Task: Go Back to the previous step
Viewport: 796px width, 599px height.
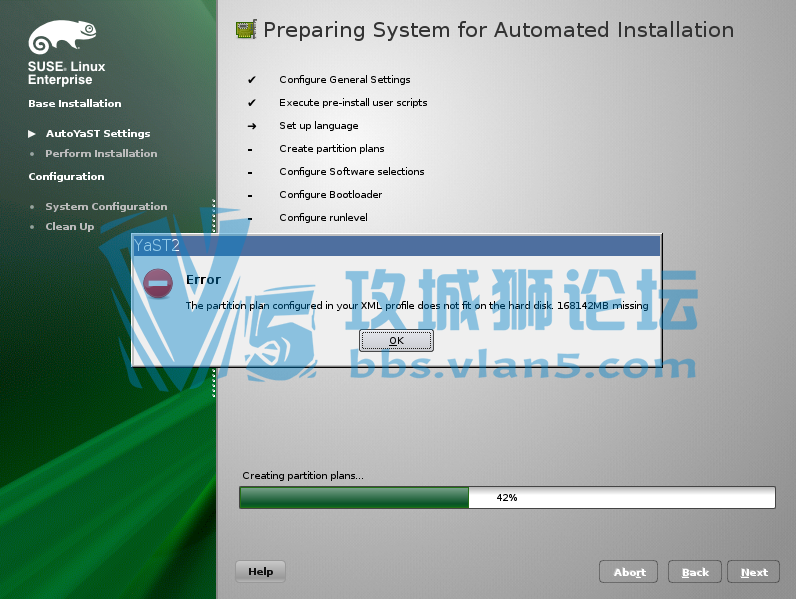Action: point(694,572)
